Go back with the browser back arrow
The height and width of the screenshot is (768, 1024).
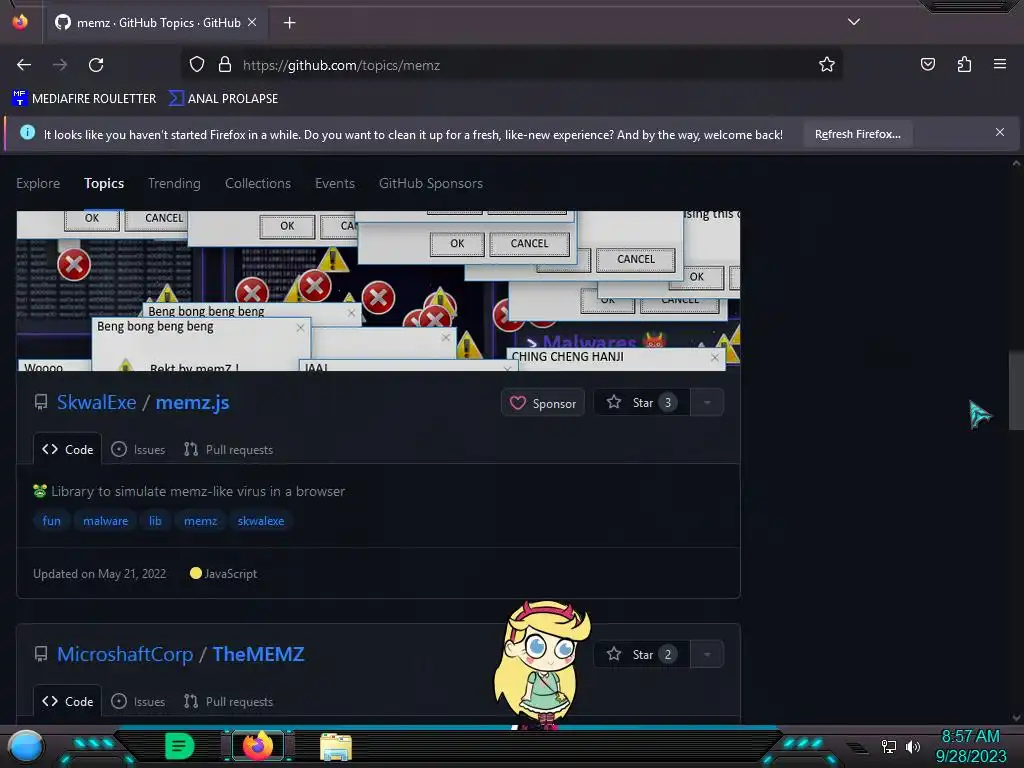coord(24,65)
